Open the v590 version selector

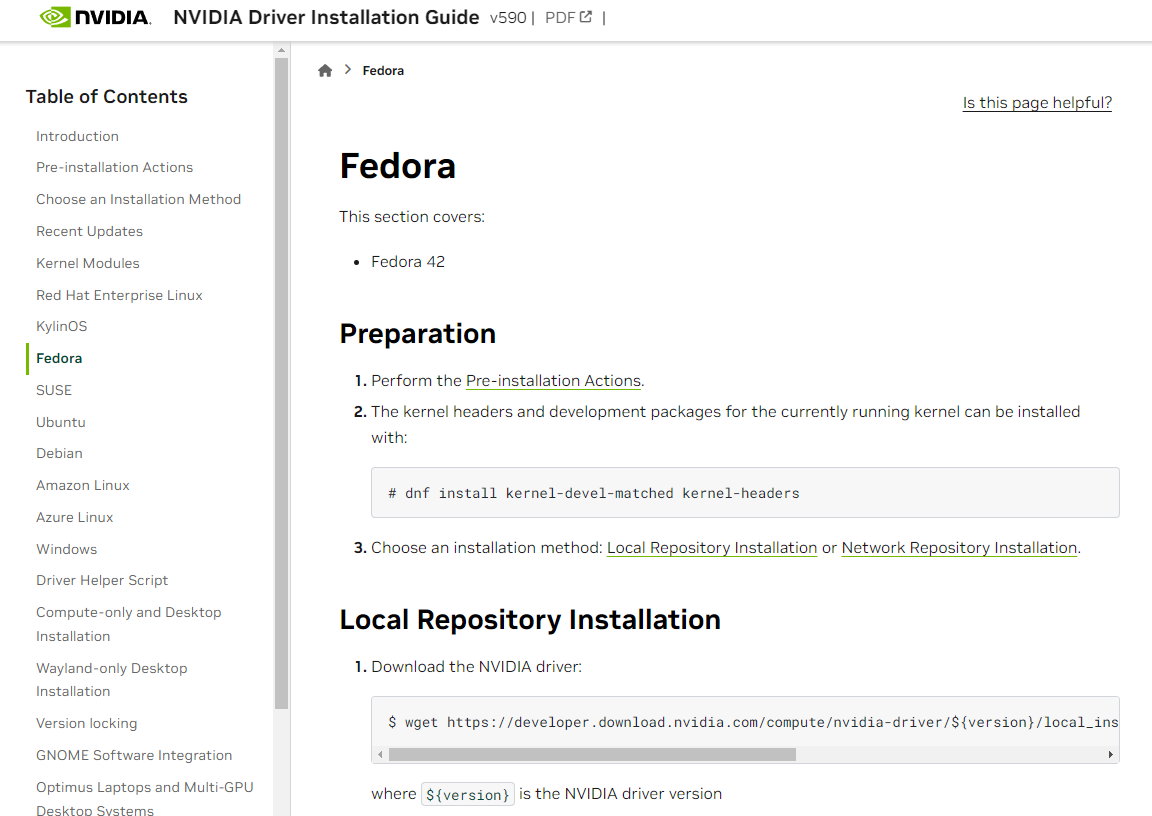(x=508, y=18)
